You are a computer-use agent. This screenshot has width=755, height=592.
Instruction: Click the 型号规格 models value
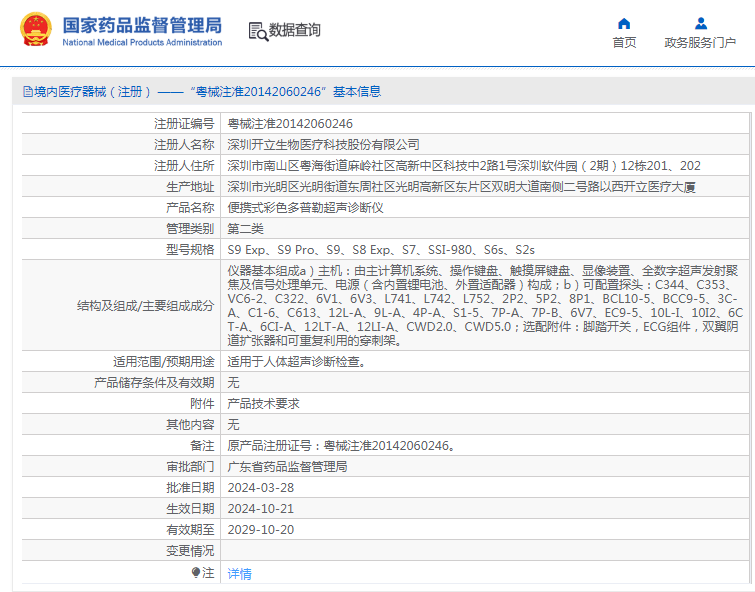(x=381, y=250)
